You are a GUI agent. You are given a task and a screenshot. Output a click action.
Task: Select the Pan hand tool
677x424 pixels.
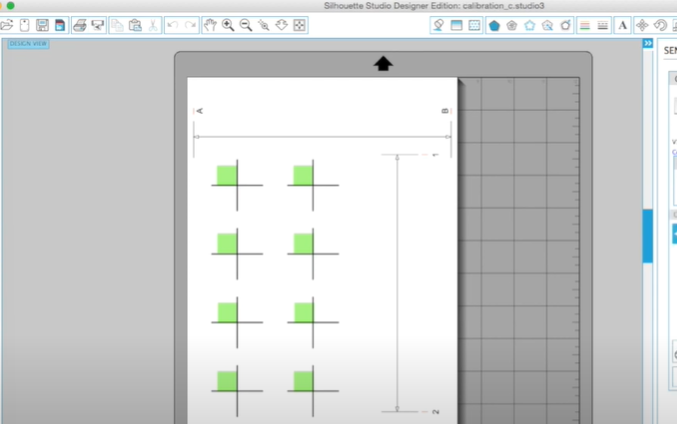(x=210, y=25)
